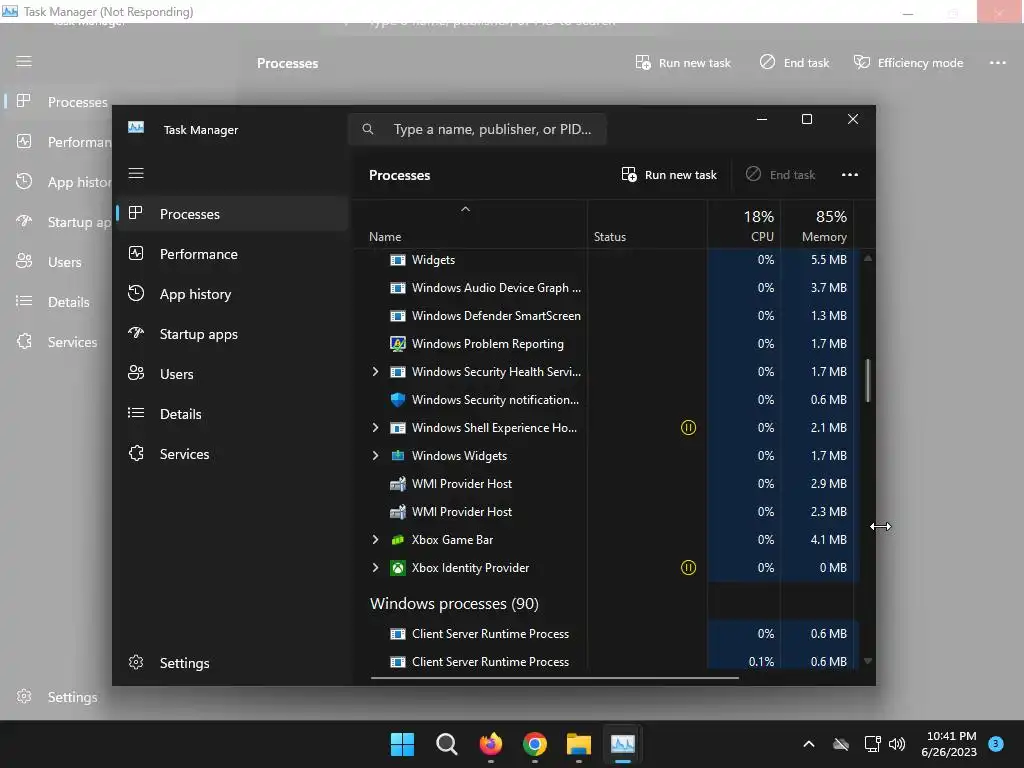
Task: Sort by CPU column header
Action: (x=744, y=225)
